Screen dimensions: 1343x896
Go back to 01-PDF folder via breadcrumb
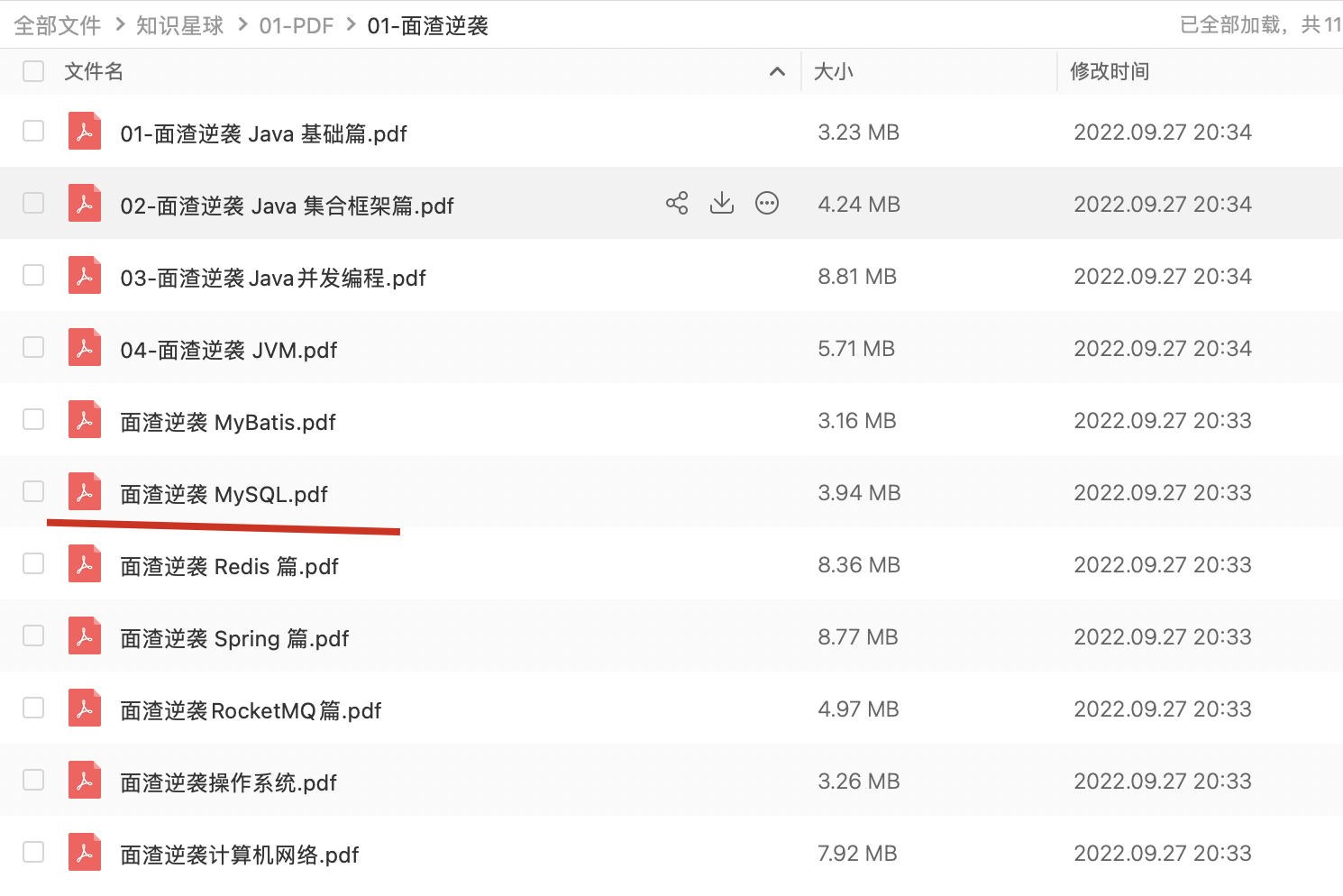tap(296, 25)
